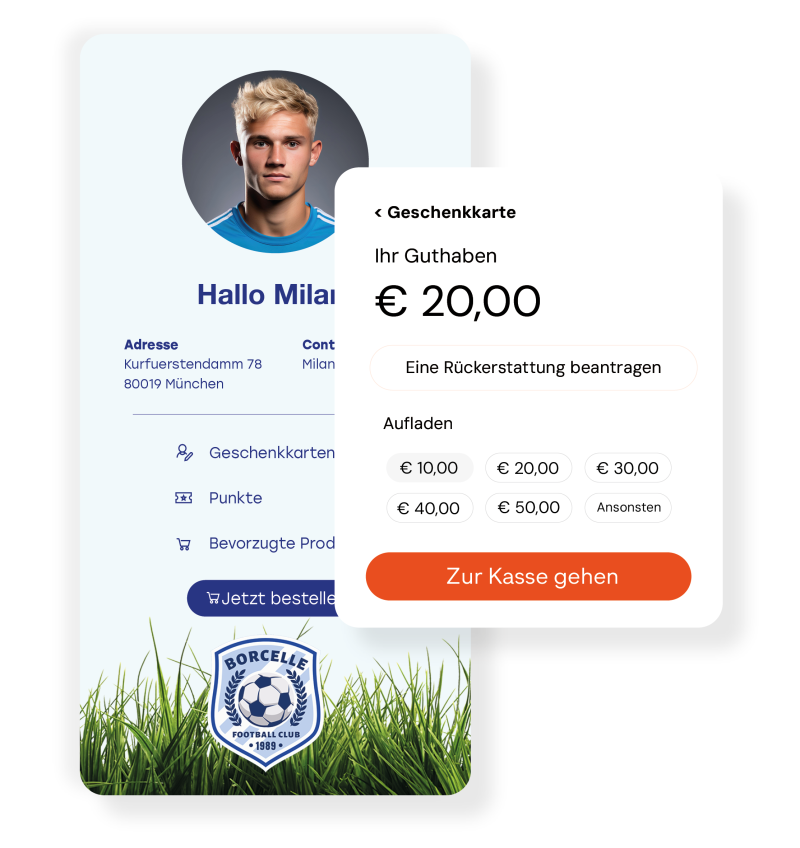The image size is (800, 848).
Task: Request a refund via Eine Rückerstattung beantragen
Action: [533, 368]
